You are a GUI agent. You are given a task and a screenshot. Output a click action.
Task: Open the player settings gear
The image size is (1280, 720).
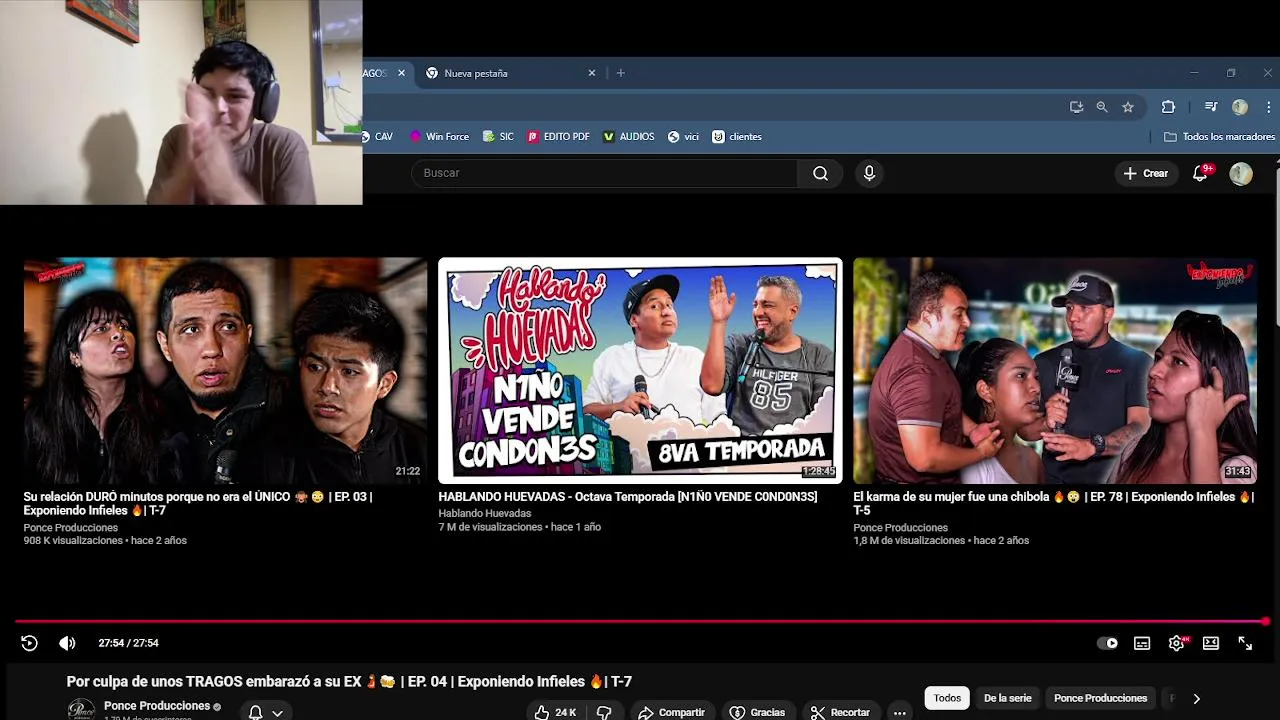1177,643
